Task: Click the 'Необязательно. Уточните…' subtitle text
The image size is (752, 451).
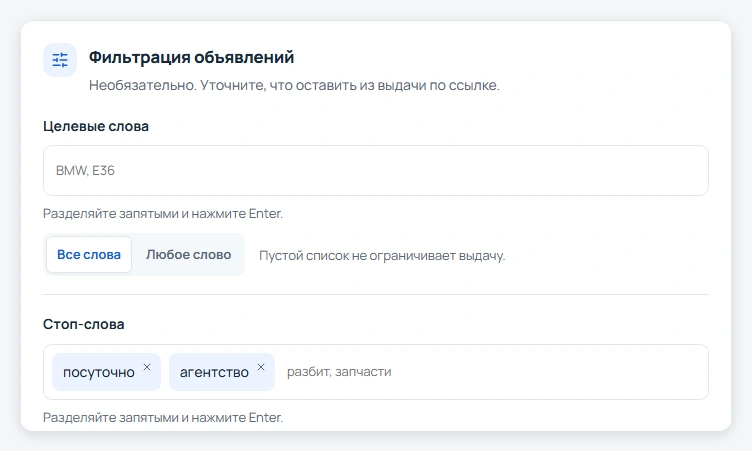Action: point(294,85)
